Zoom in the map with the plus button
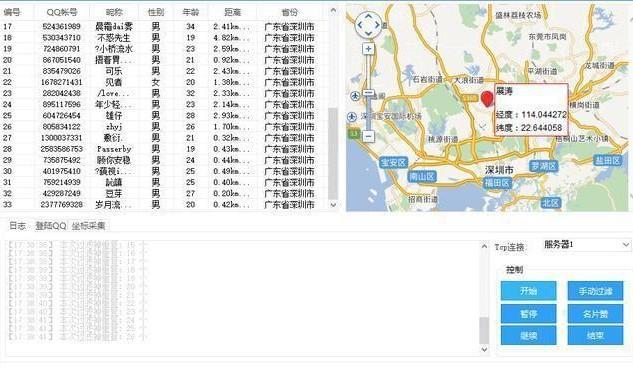Viewport: 633px width, 370px height. tap(368, 49)
